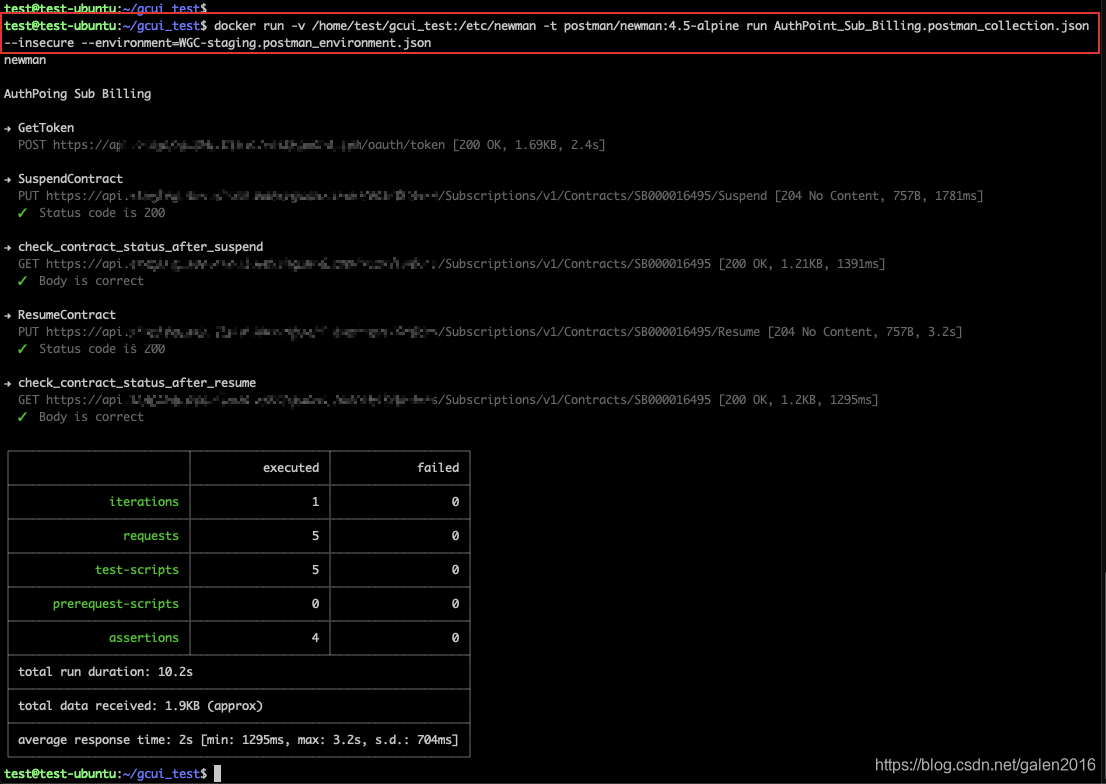This screenshot has height=784, width=1106.
Task: Click the '--insecure --environment' command line
Action: (217, 43)
